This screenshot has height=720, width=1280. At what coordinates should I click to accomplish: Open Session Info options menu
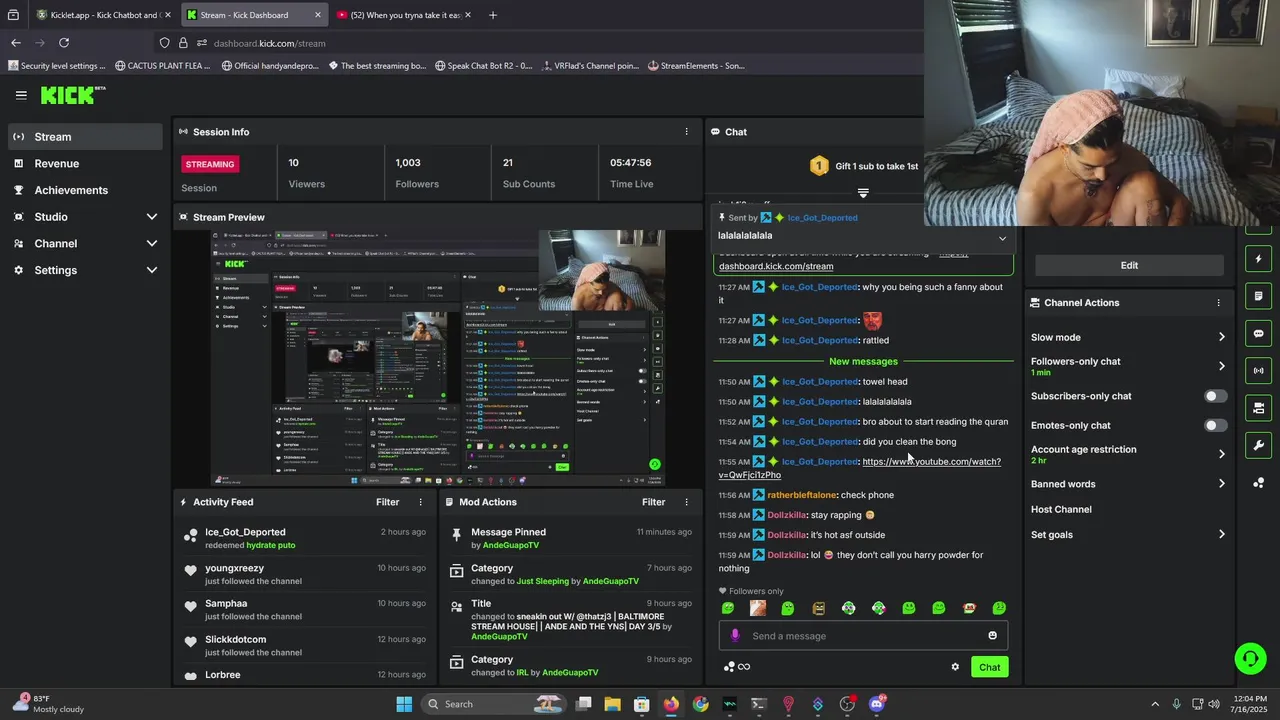(686, 132)
